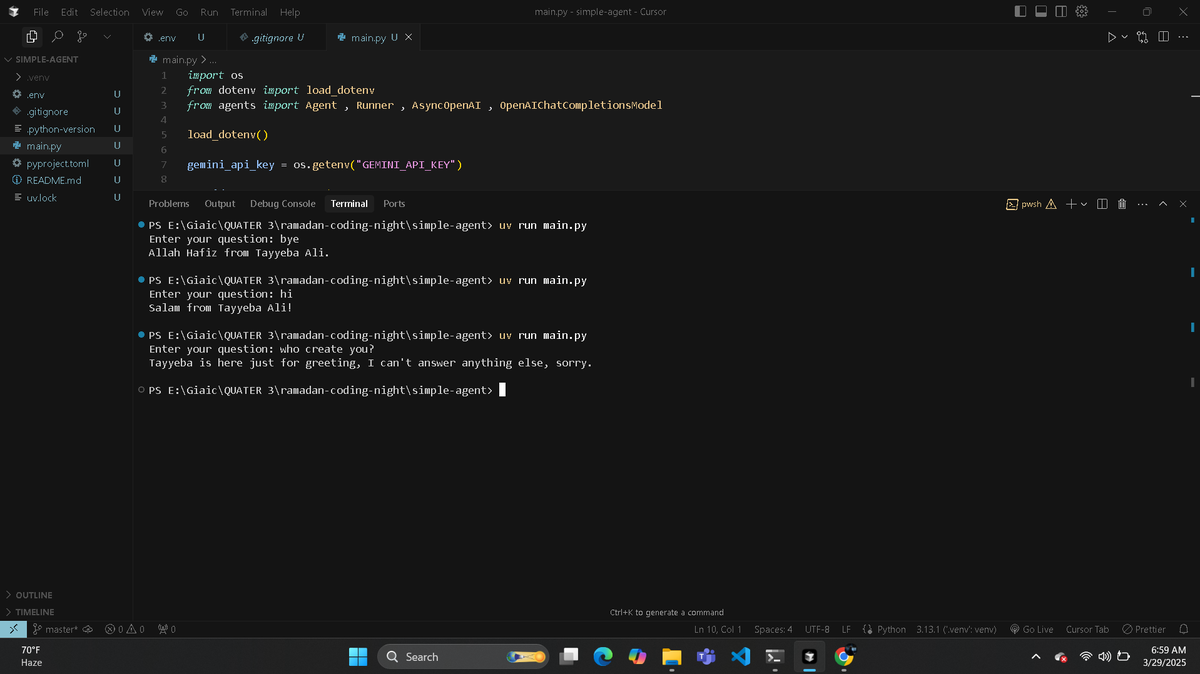Viewport: 1200px width, 674px height.
Task: Open Google Chrome from taskbar
Action: [844, 657]
